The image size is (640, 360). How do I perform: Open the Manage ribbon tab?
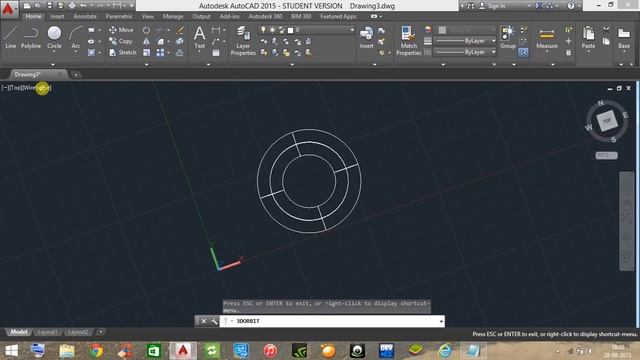click(x=173, y=16)
